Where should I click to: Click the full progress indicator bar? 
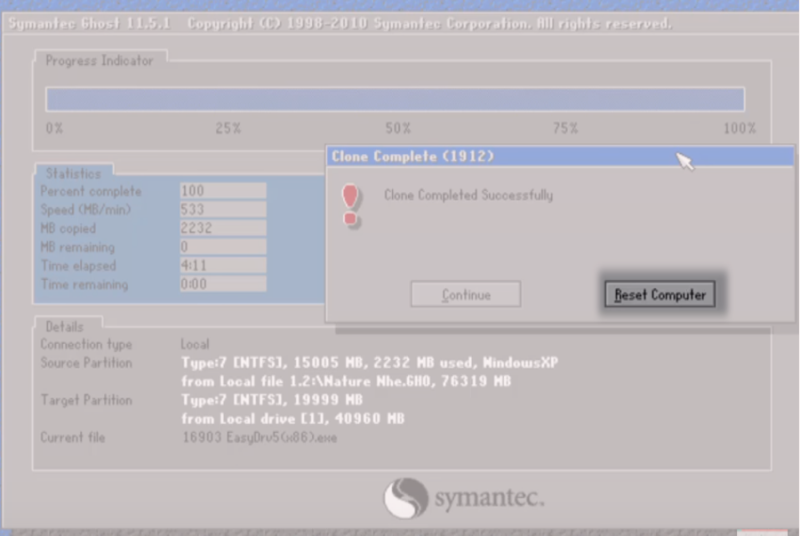[x=395, y=99]
